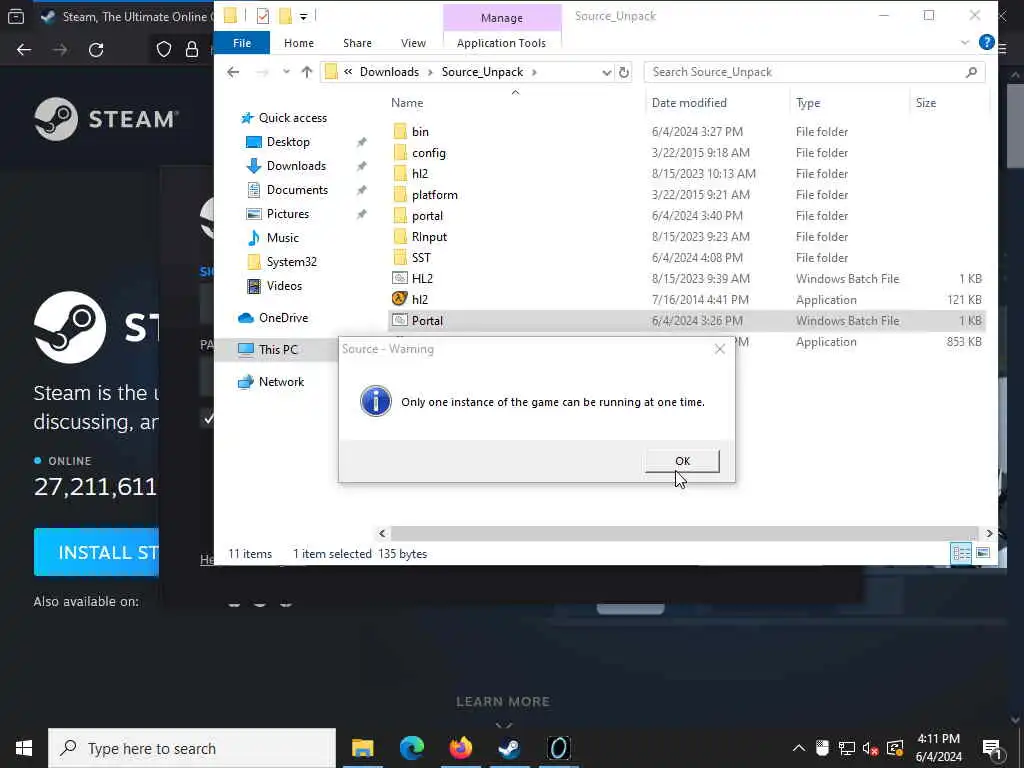The width and height of the screenshot is (1024, 768).
Task: Click the Steam logo on webpage
Action: [x=106, y=119]
